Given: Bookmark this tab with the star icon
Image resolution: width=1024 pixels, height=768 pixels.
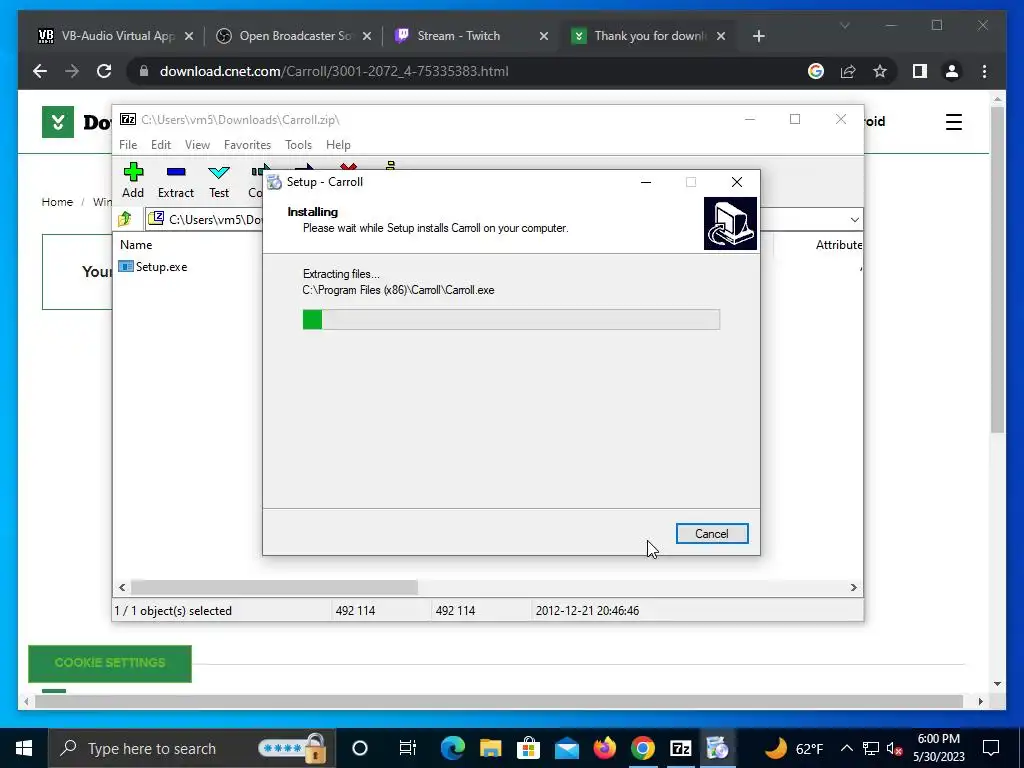Looking at the screenshot, I should (x=880, y=71).
